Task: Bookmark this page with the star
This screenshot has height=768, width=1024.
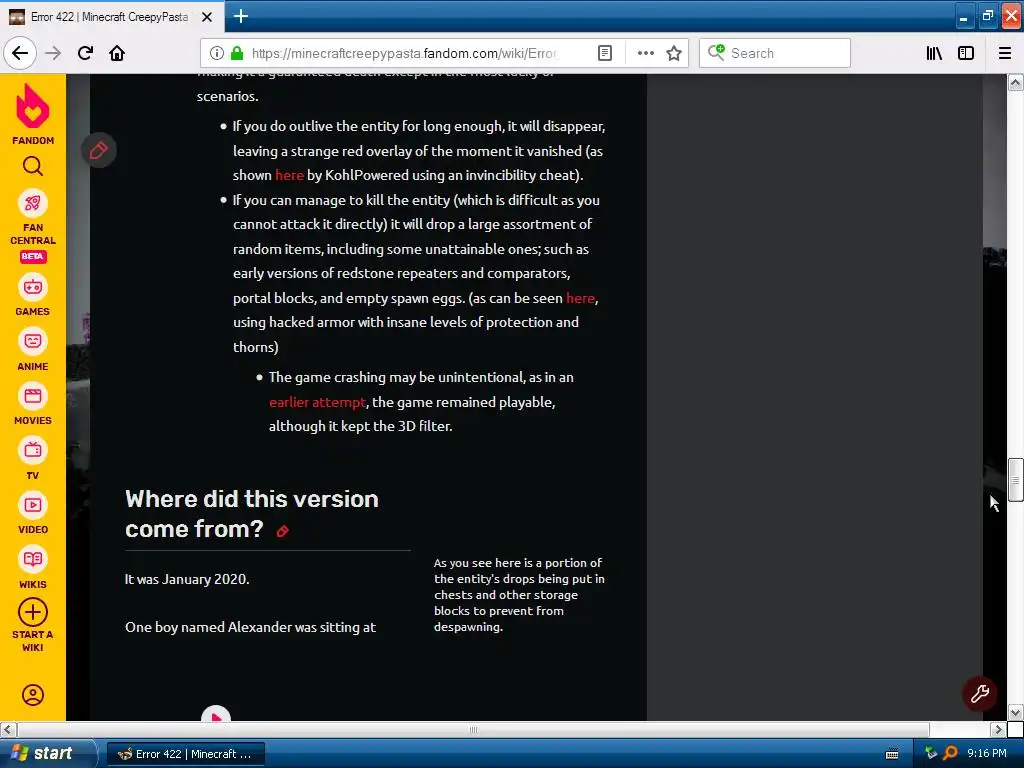Action: (674, 53)
